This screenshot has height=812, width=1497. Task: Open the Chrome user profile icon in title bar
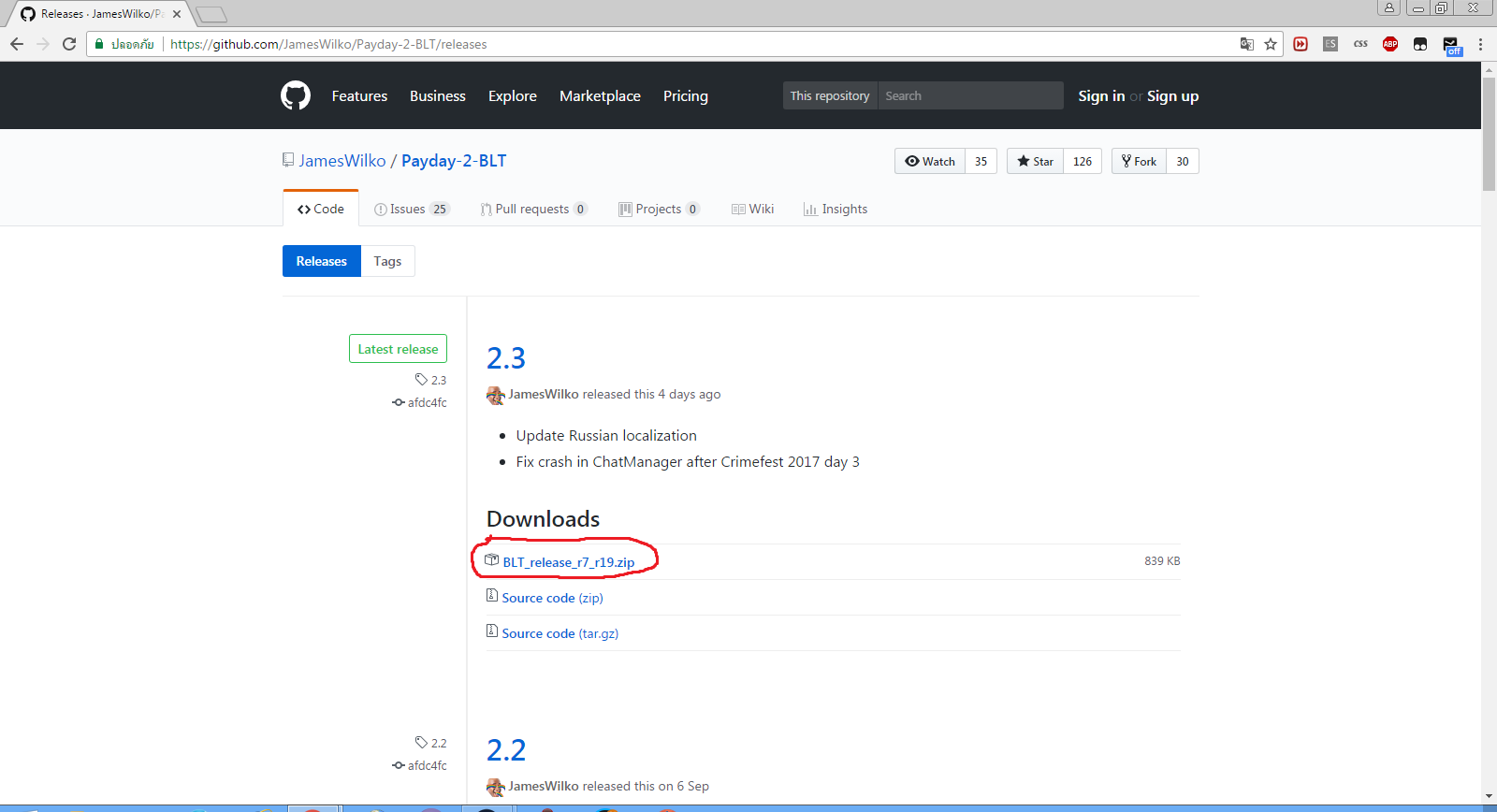click(x=1389, y=7)
